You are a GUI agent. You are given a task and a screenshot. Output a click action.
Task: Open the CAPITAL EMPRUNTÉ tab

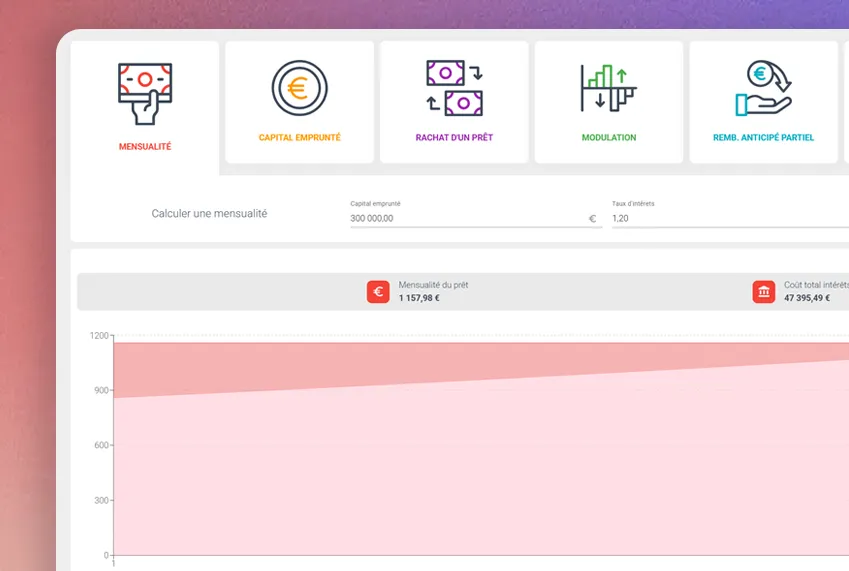click(x=299, y=102)
